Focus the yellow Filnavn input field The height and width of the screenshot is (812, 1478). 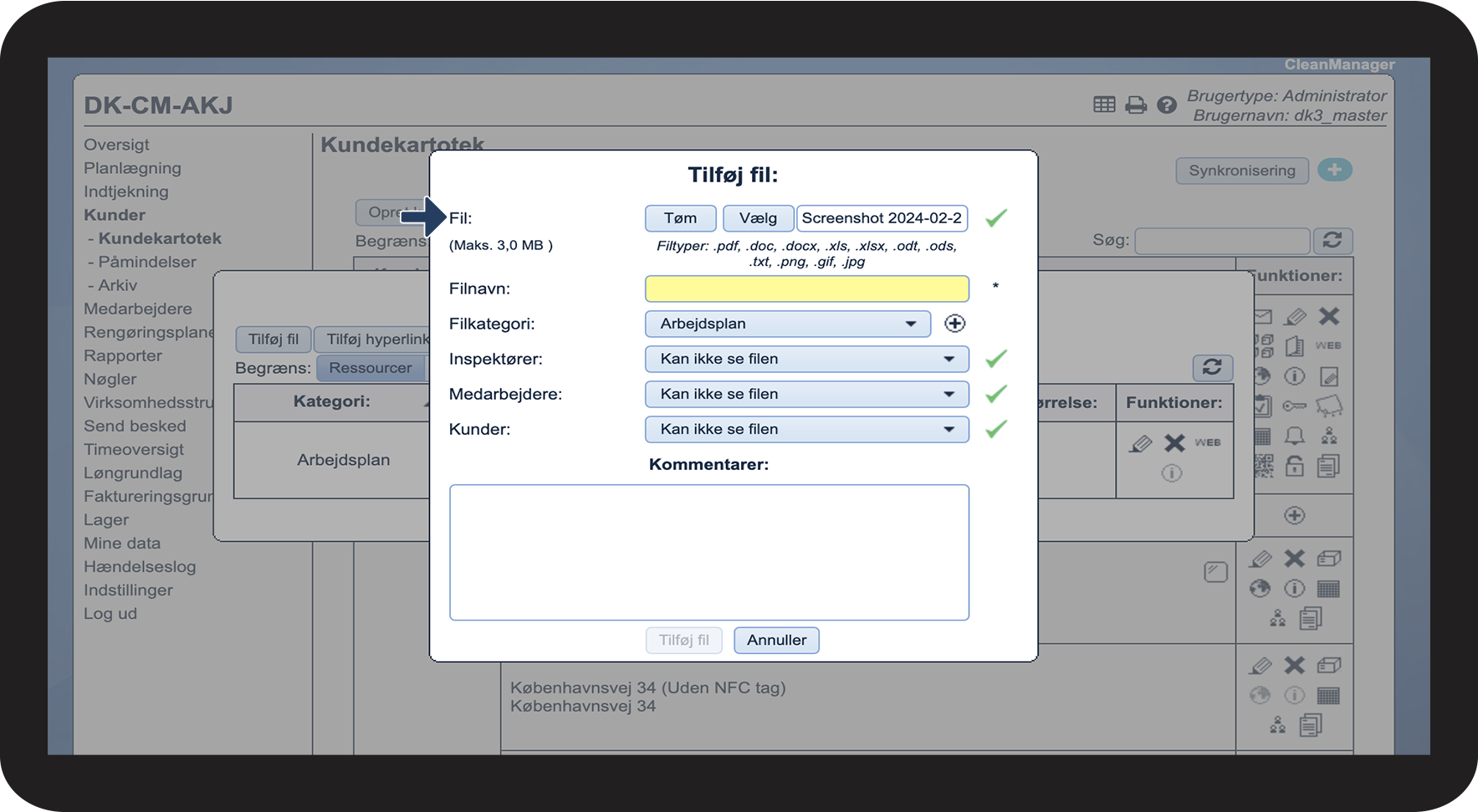(807, 289)
